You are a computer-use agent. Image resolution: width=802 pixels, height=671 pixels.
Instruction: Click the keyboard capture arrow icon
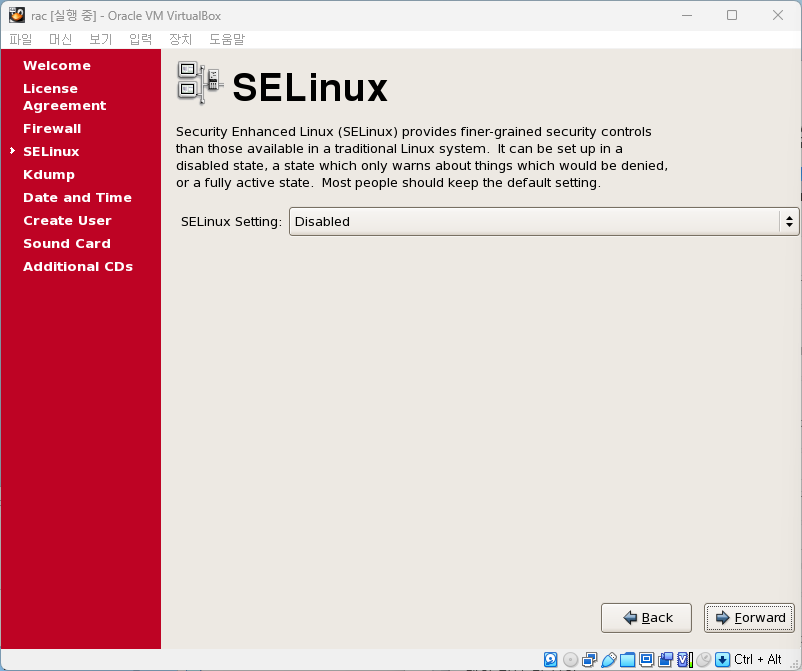pos(722,660)
